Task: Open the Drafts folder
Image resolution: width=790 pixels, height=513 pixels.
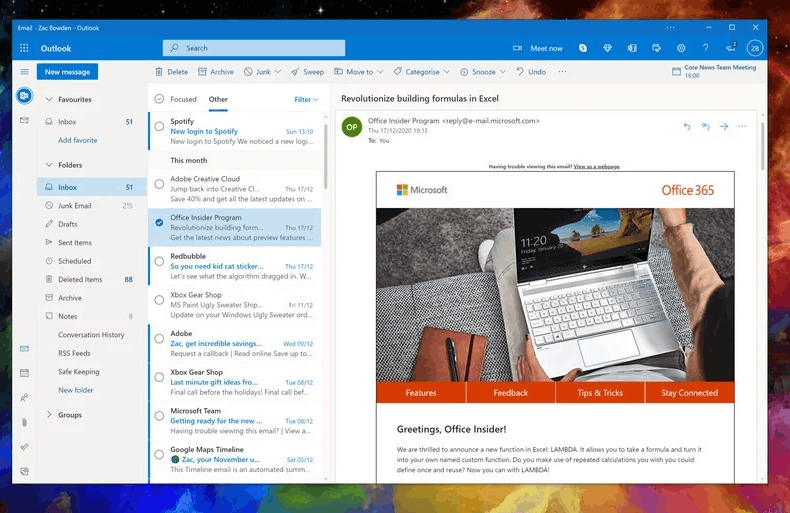Action: (91, 224)
